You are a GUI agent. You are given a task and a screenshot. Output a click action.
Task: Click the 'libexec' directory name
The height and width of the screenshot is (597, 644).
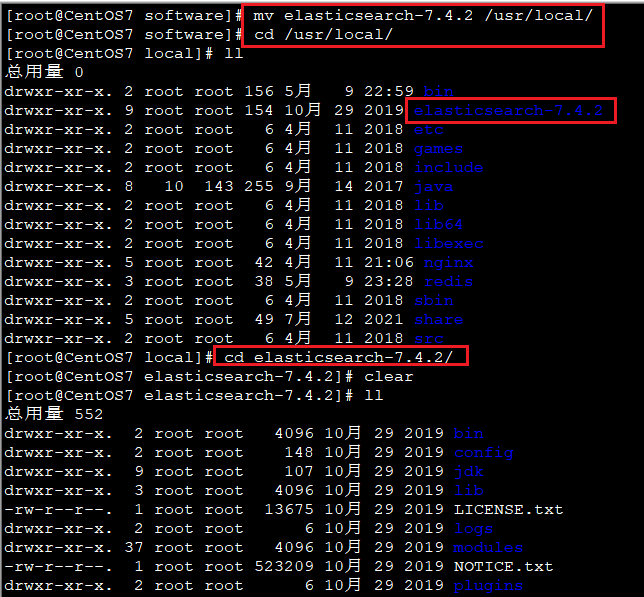(x=448, y=243)
